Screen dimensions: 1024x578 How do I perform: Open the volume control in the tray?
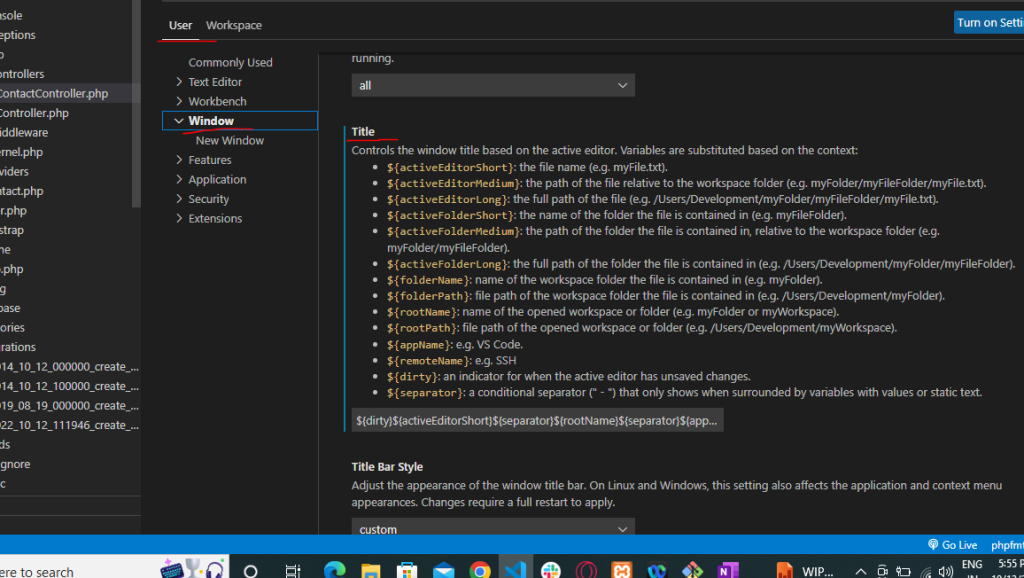[x=945, y=572]
